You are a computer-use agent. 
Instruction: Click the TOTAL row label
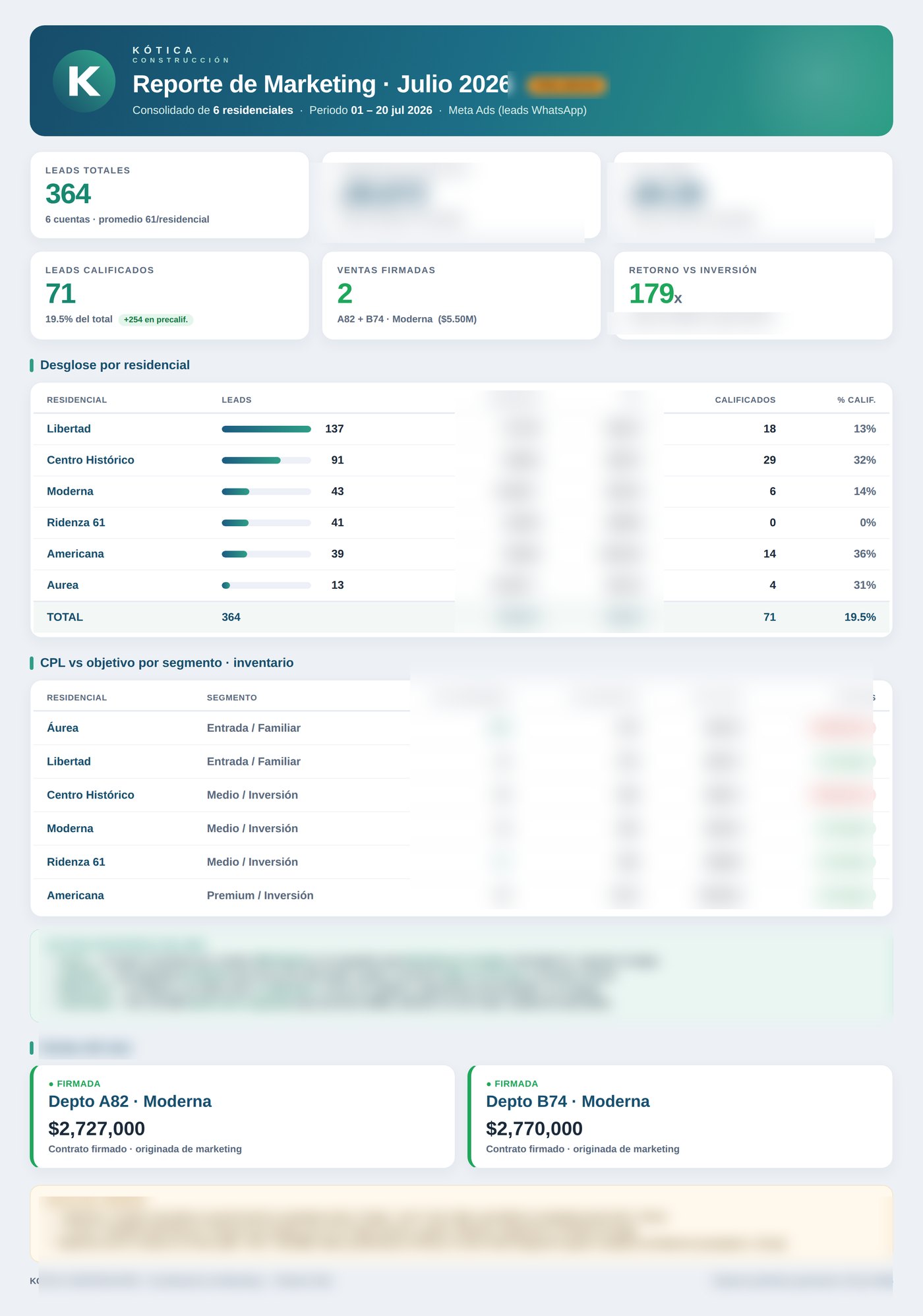[x=65, y=618]
